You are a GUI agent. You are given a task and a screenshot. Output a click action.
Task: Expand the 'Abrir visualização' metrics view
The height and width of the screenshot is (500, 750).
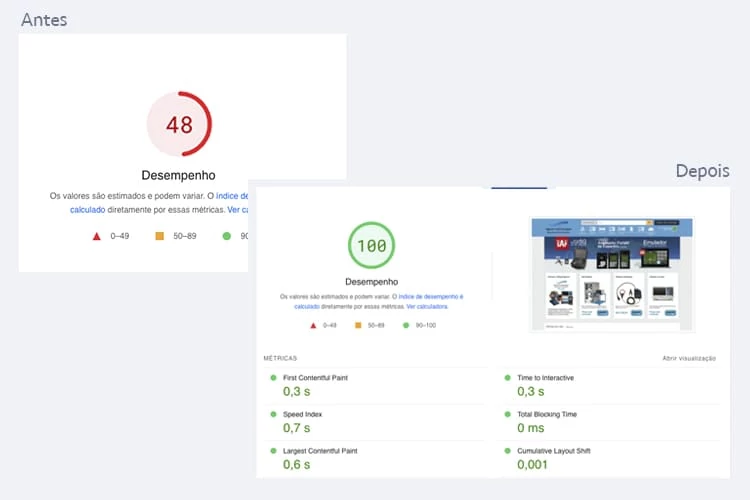click(689, 358)
